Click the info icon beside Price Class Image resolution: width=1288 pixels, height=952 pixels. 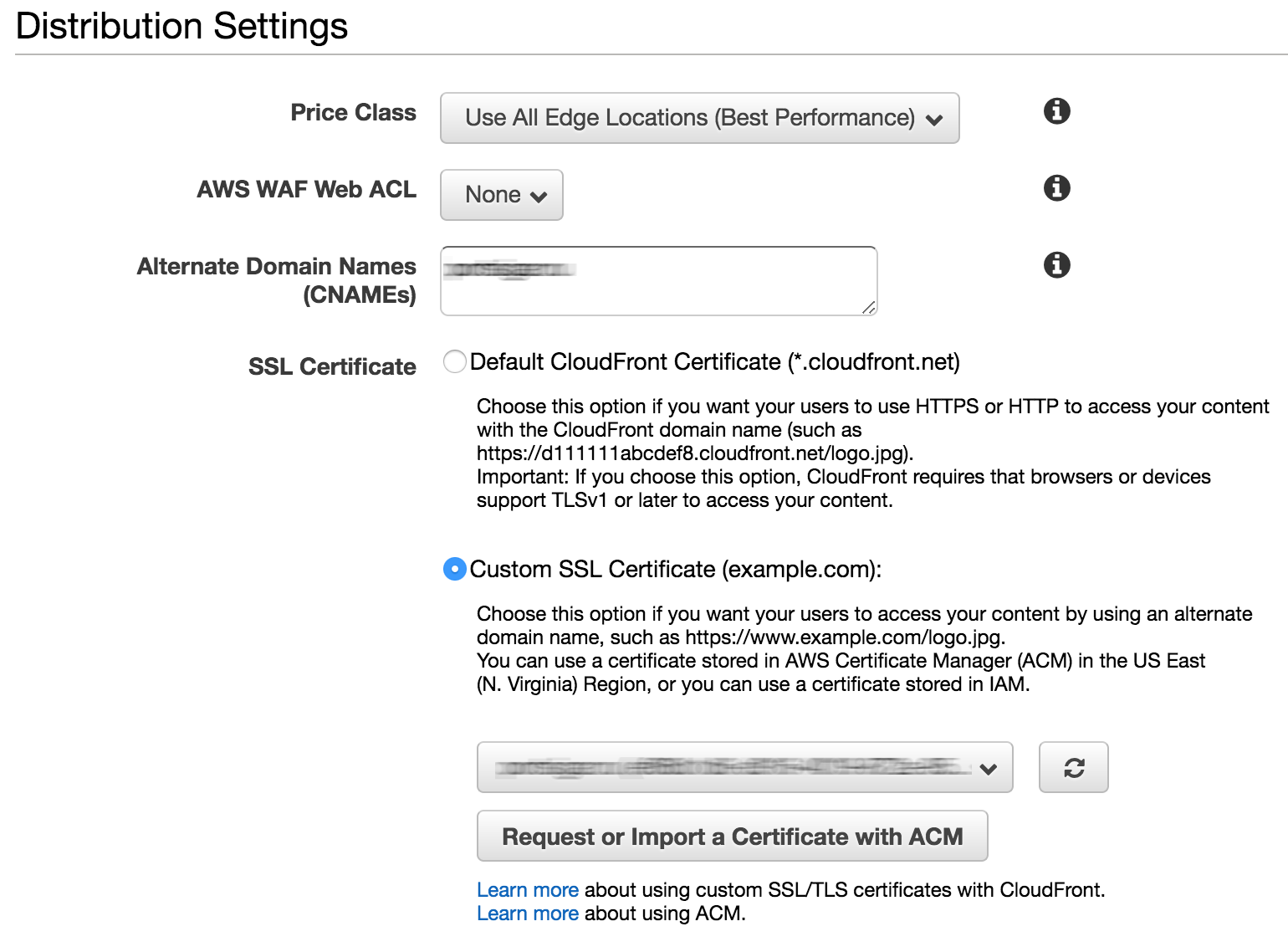pyautogui.click(x=1056, y=110)
